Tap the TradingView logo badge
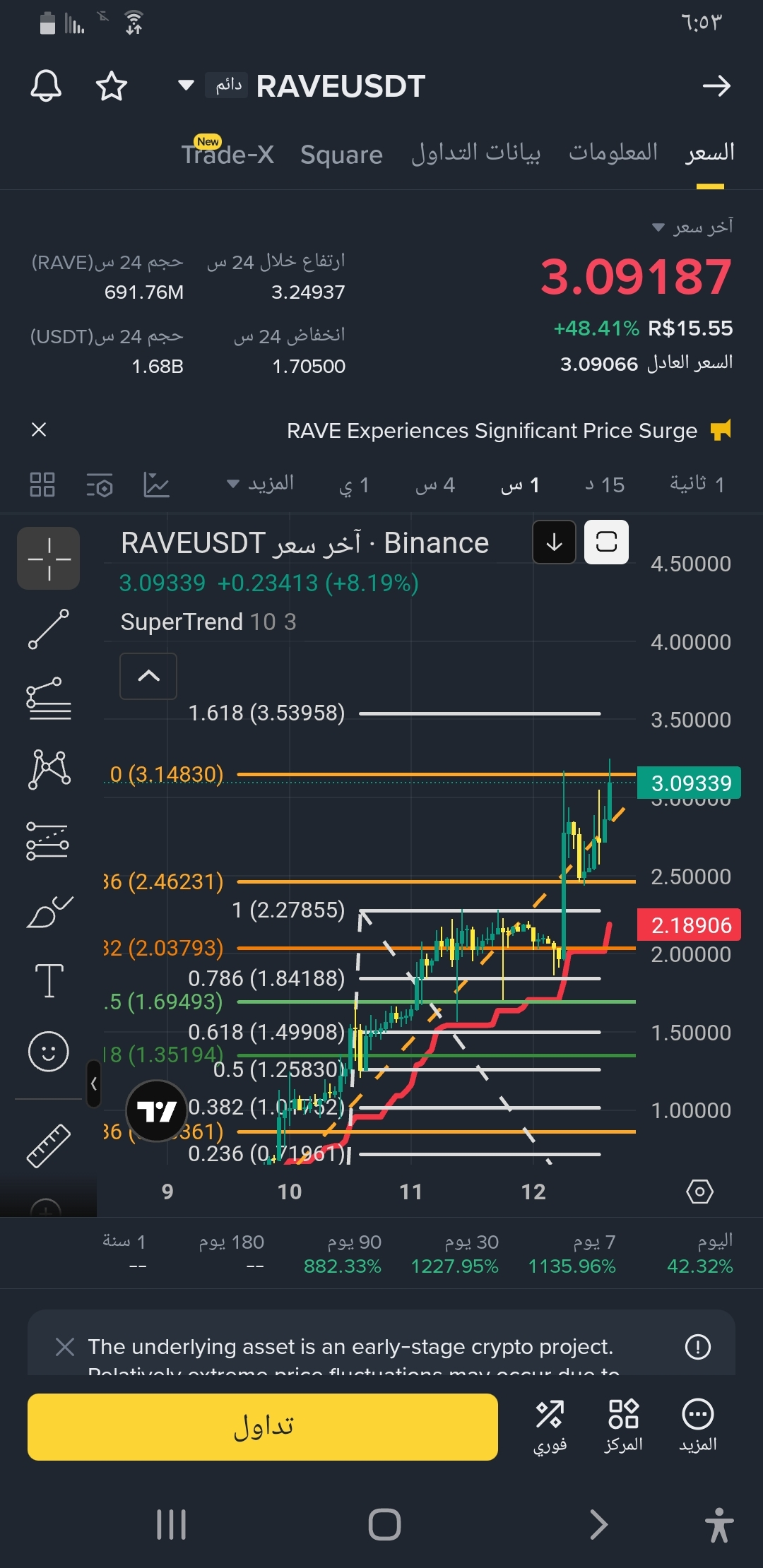763x1568 pixels. (157, 1111)
